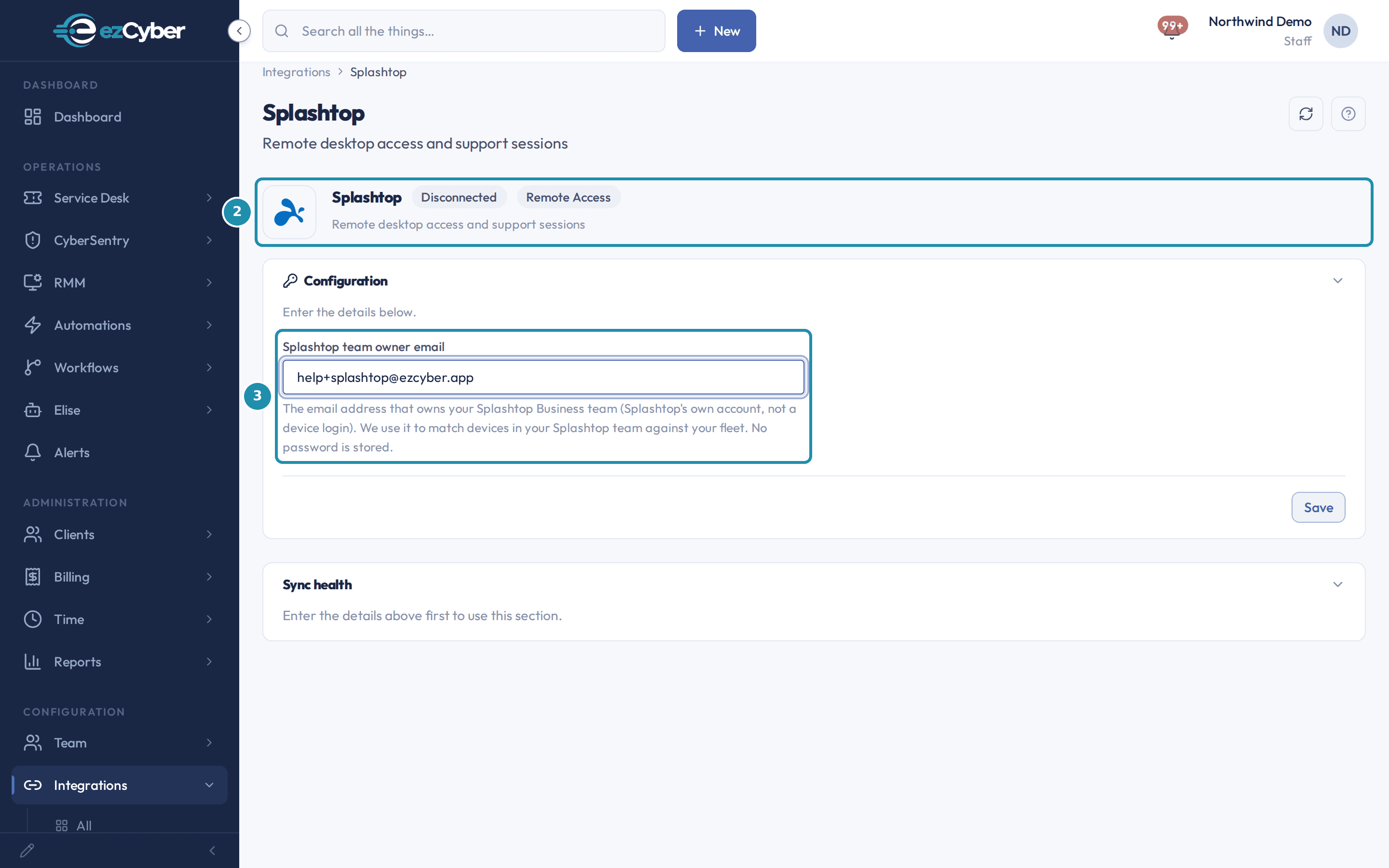The image size is (1389, 868).
Task: Expand the Team submenu chevron
Action: (x=209, y=743)
